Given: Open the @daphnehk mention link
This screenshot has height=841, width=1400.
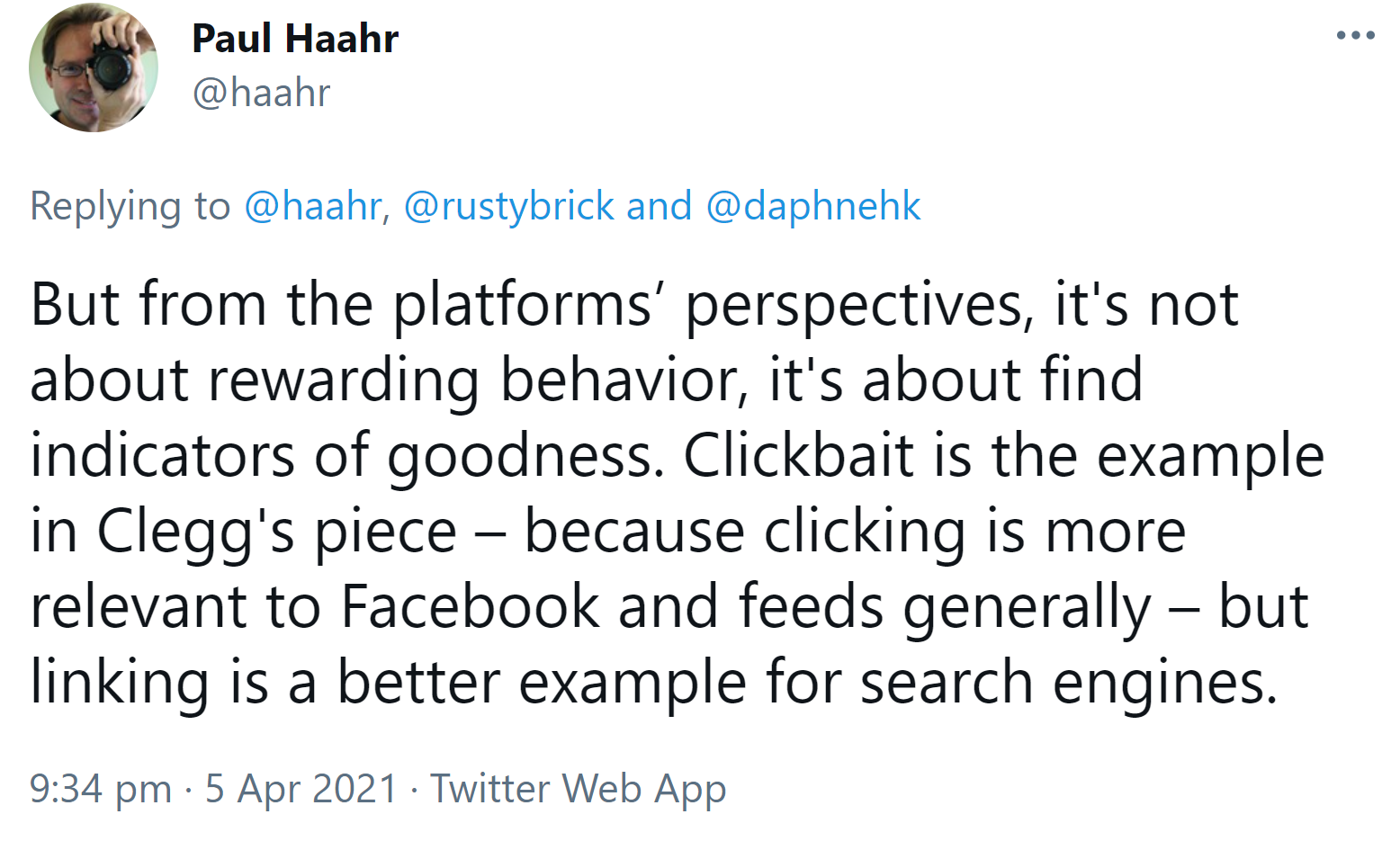Looking at the screenshot, I should tap(813, 206).
